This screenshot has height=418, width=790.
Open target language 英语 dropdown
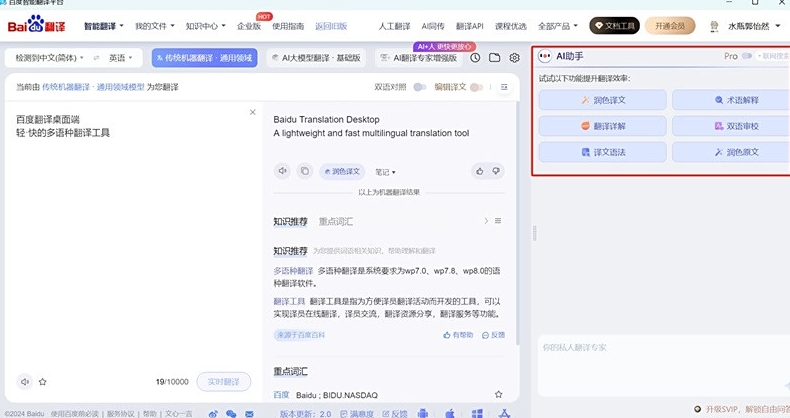[121, 58]
